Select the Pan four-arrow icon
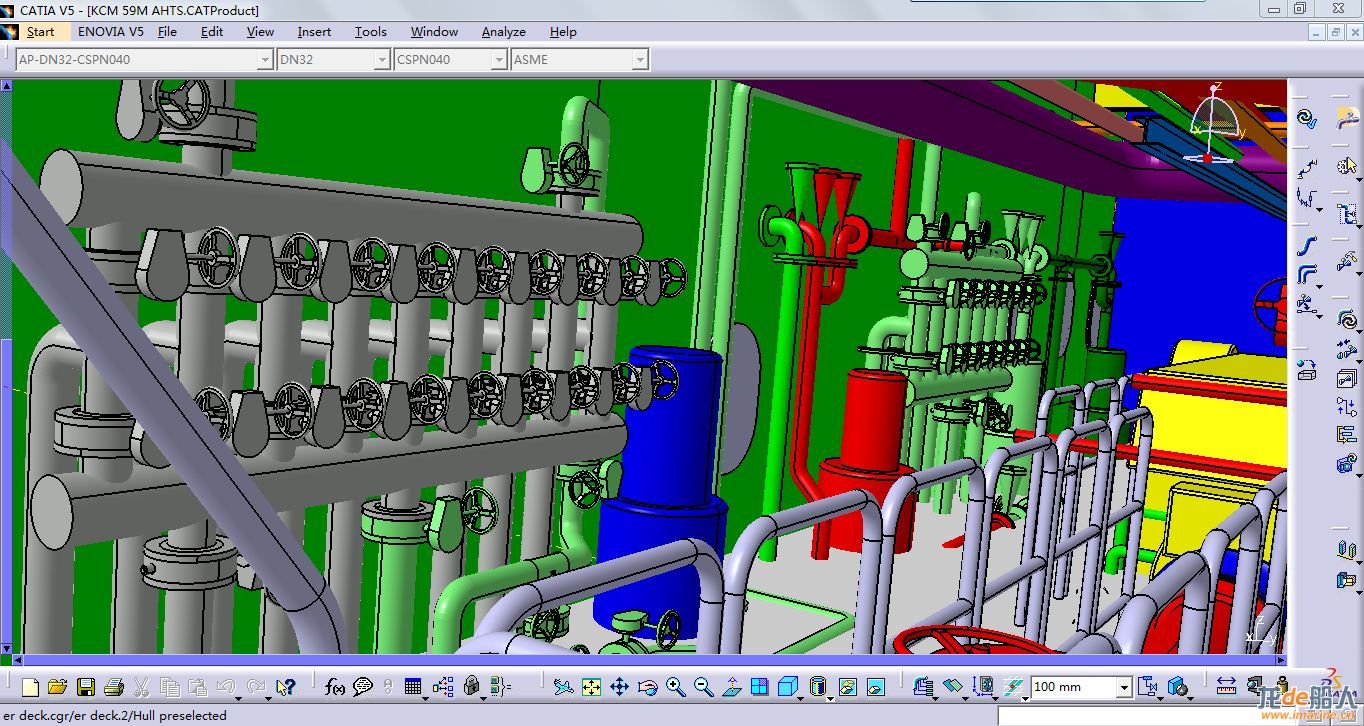This screenshot has height=726, width=1364. [619, 687]
